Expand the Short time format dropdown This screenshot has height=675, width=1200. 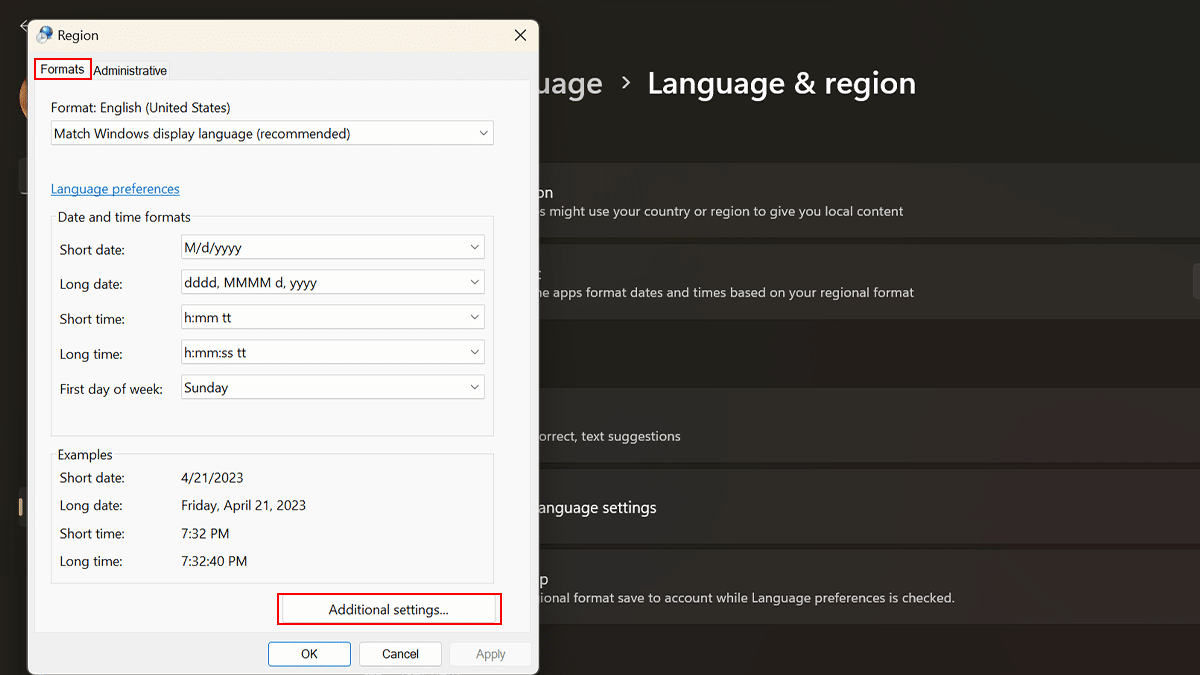333,318
